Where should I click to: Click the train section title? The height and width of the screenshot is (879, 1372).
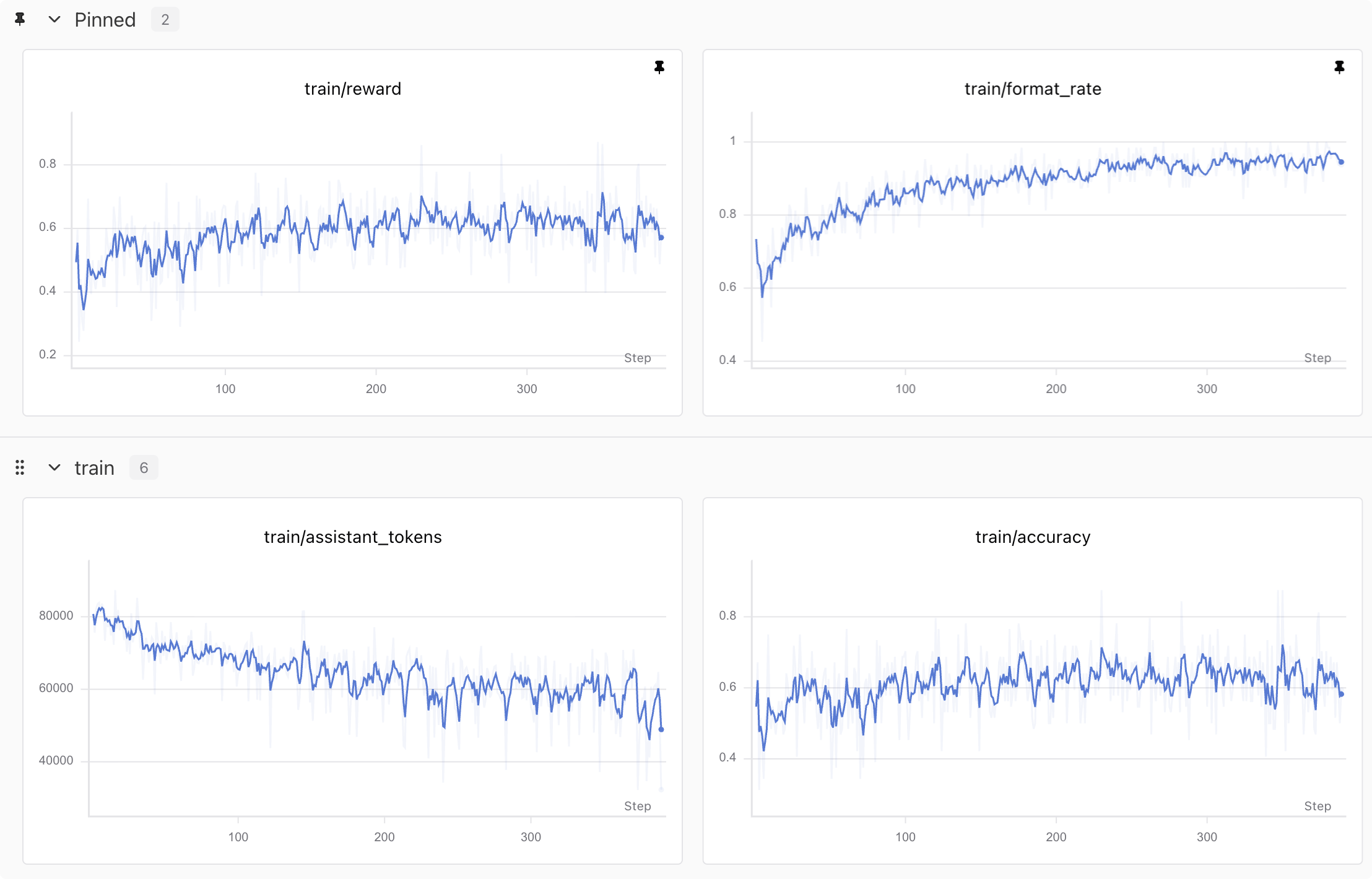(95, 468)
